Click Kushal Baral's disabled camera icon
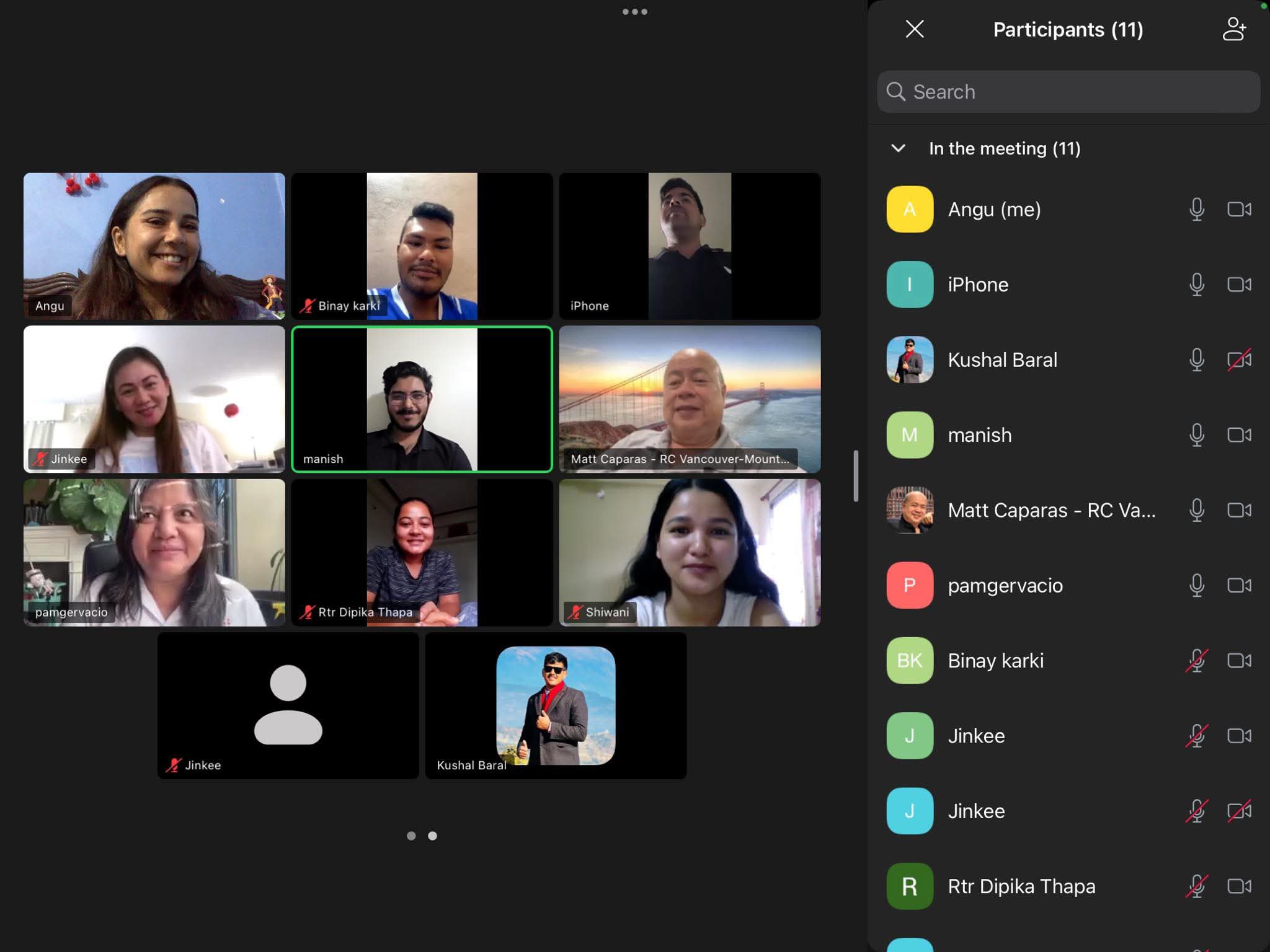1270x952 pixels. (x=1239, y=359)
